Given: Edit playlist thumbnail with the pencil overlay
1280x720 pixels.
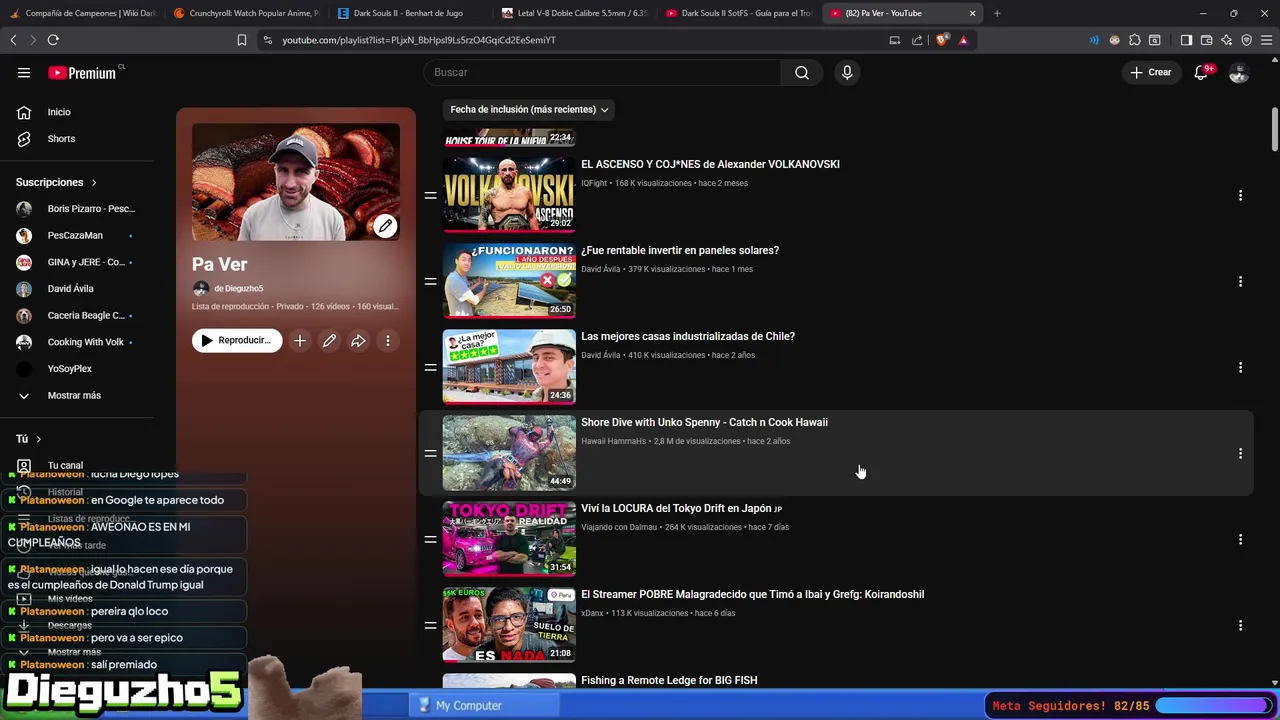Looking at the screenshot, I should click(x=385, y=226).
